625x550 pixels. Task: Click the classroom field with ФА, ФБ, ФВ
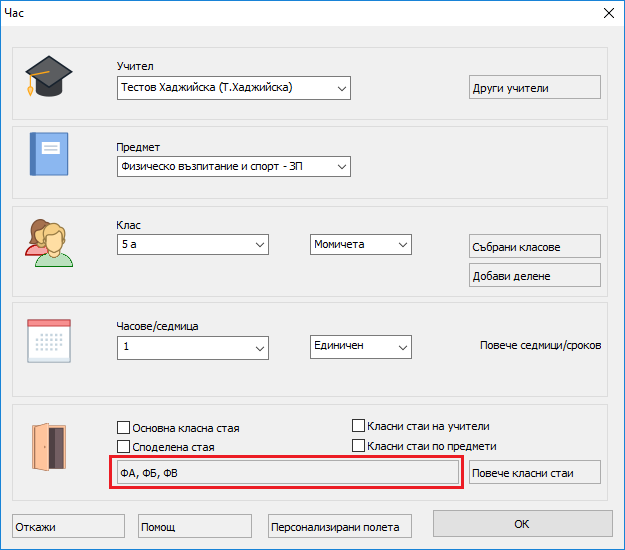tap(285, 472)
